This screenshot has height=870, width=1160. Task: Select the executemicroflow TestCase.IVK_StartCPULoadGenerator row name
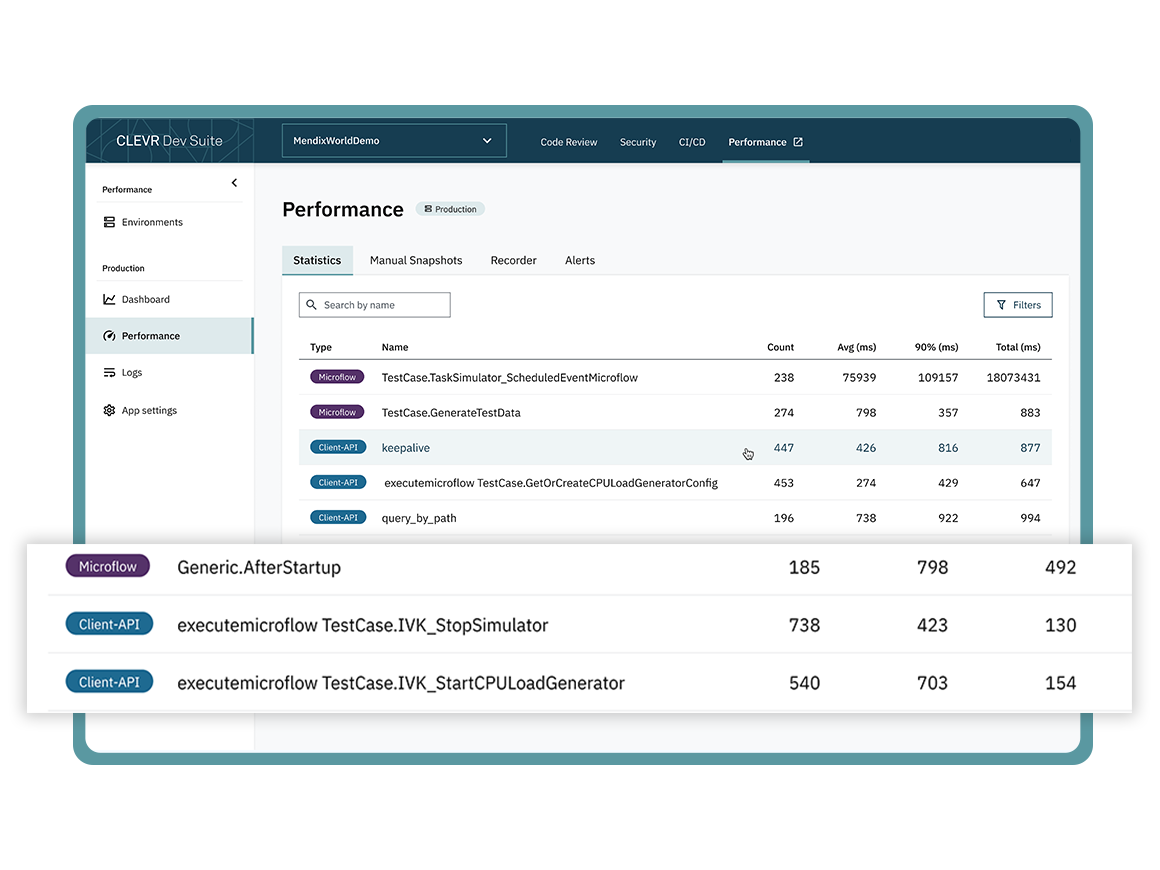[x=401, y=683]
